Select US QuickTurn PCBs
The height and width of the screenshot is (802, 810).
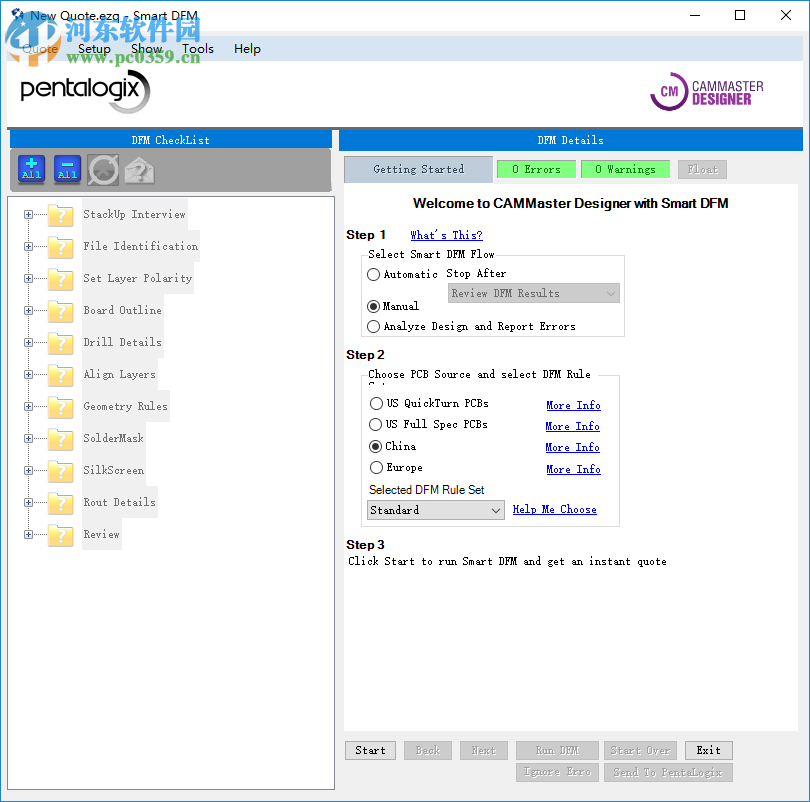click(376, 404)
